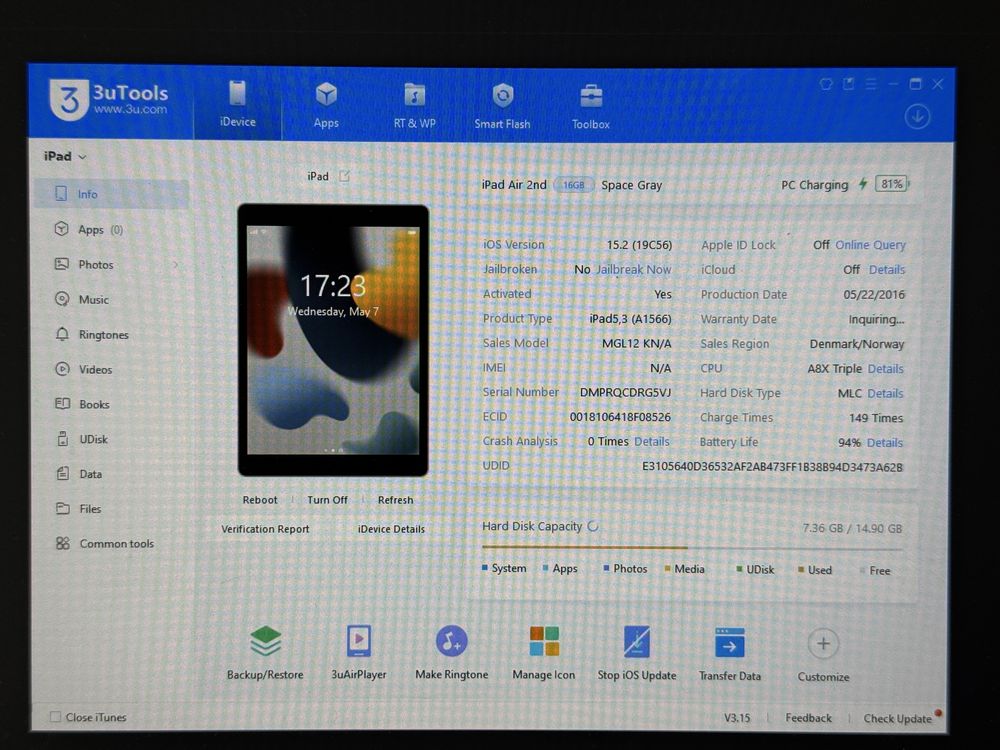Click the V3.15 version label
1000x750 pixels.
tap(737, 718)
